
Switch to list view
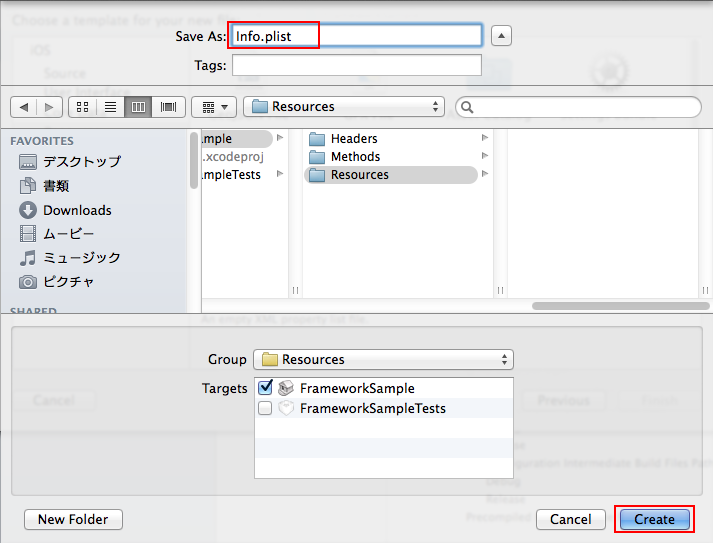pyautogui.click(x=110, y=107)
